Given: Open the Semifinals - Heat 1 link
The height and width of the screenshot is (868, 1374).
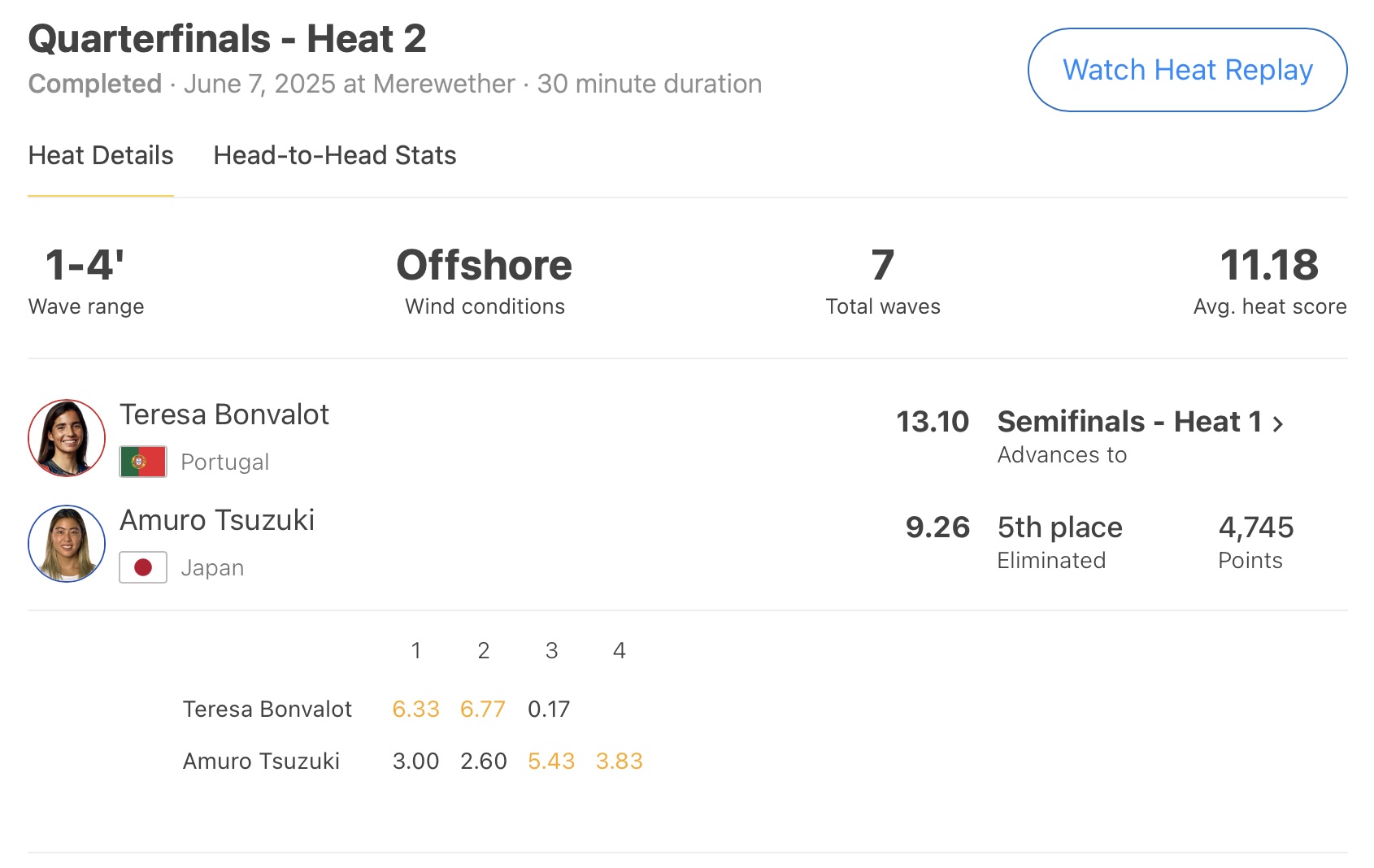Looking at the screenshot, I should tap(1129, 422).
